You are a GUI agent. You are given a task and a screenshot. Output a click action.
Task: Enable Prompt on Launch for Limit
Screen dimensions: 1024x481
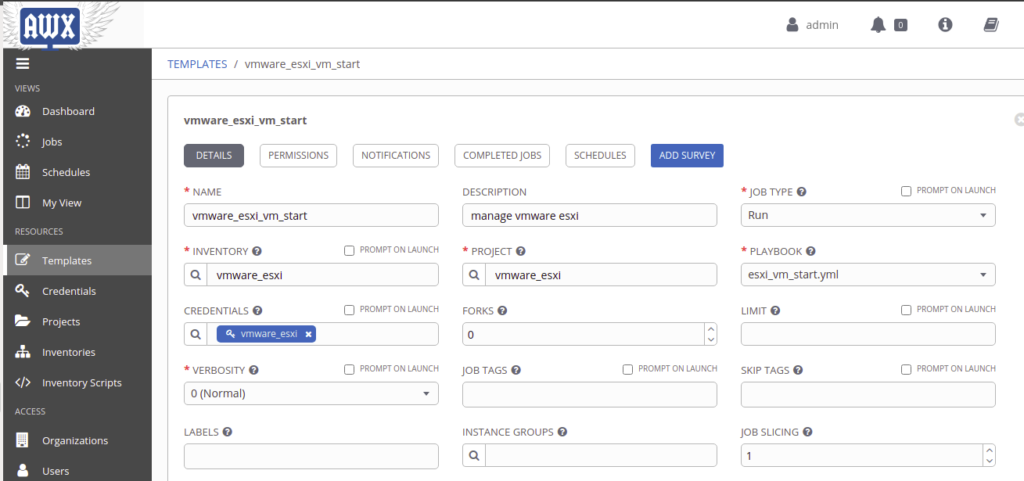pyautogui.click(x=906, y=310)
